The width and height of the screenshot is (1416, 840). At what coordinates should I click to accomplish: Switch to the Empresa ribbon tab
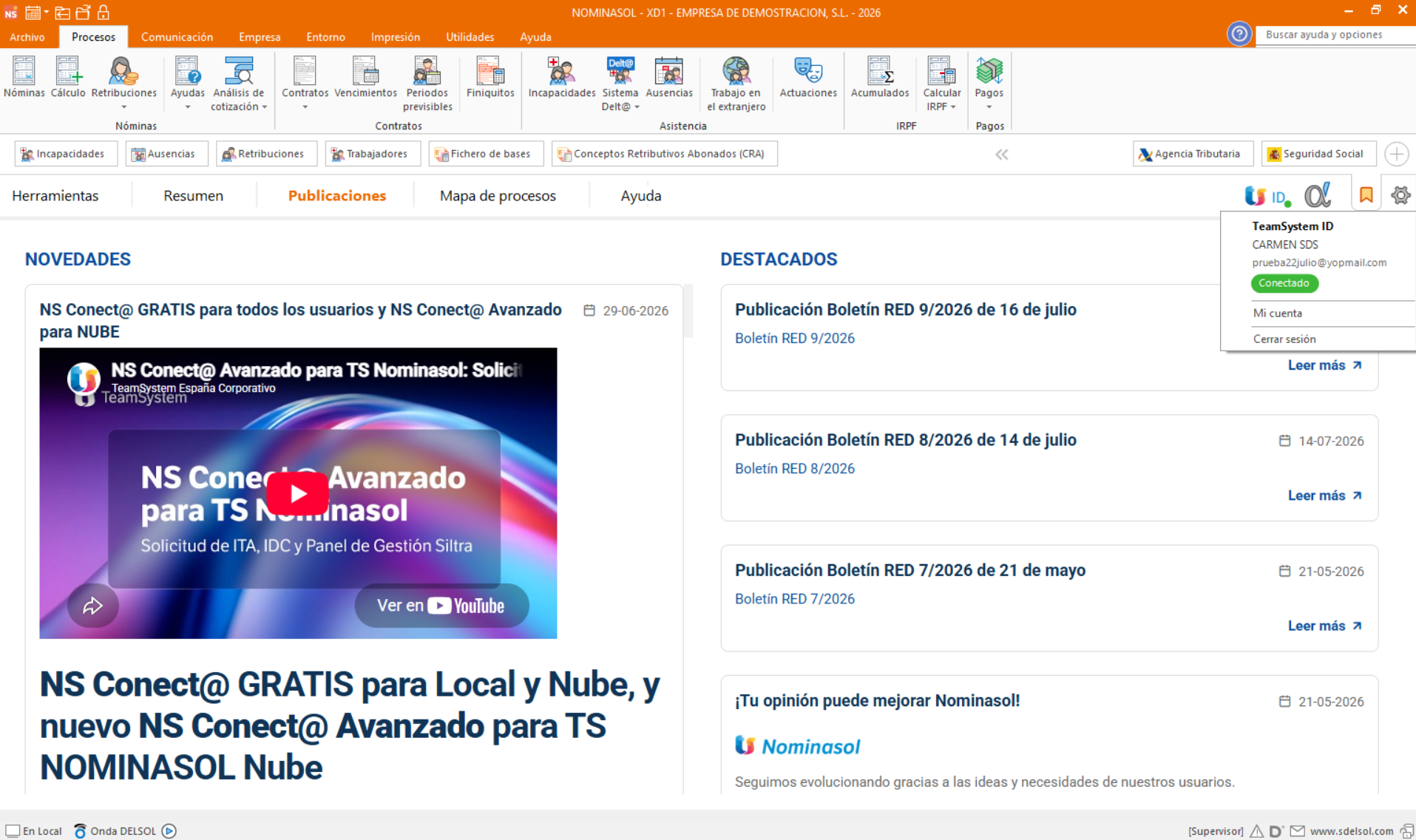click(260, 37)
